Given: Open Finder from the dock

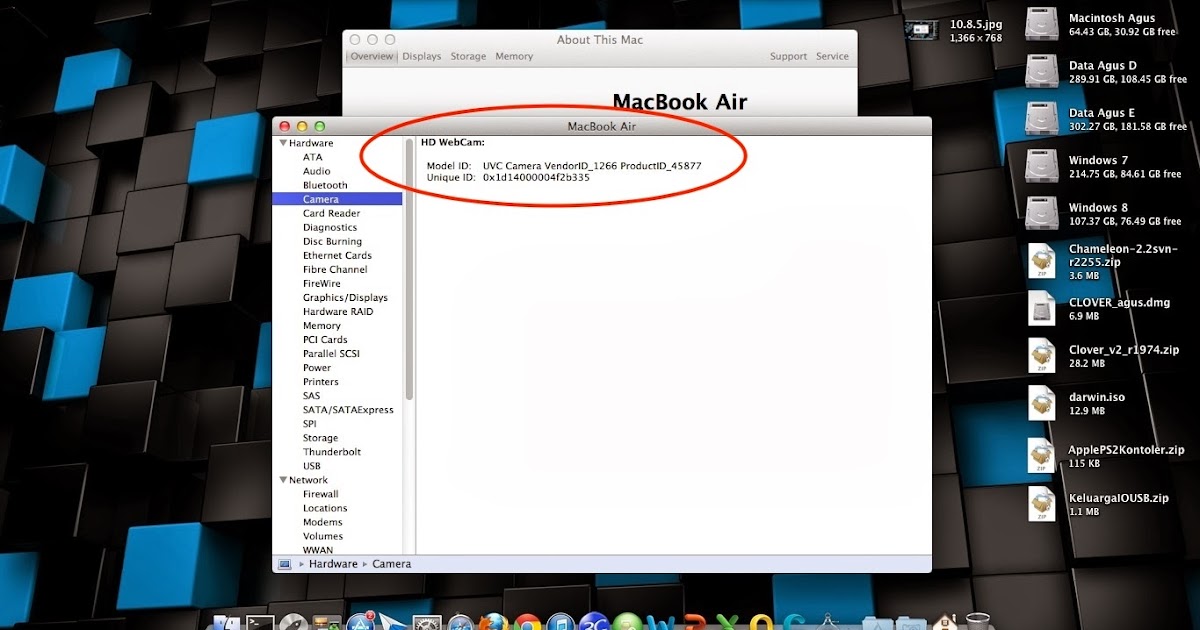Looking at the screenshot, I should coord(226,621).
